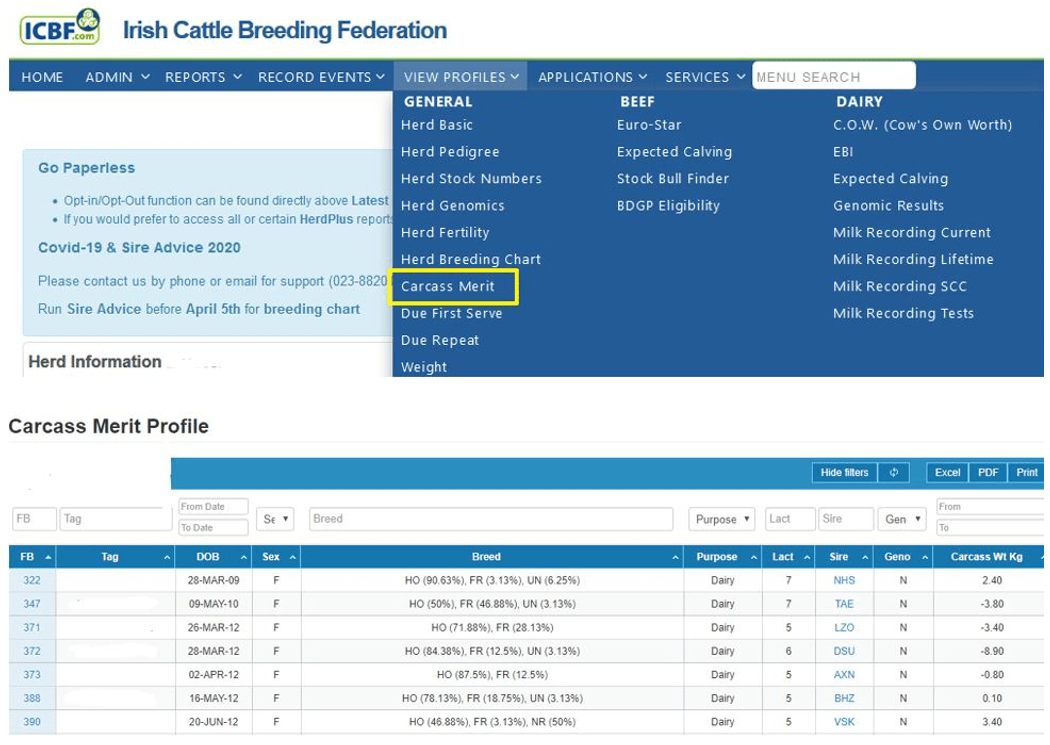Click the Breed filter field
The width and height of the screenshot is (1050, 745).
(491, 519)
